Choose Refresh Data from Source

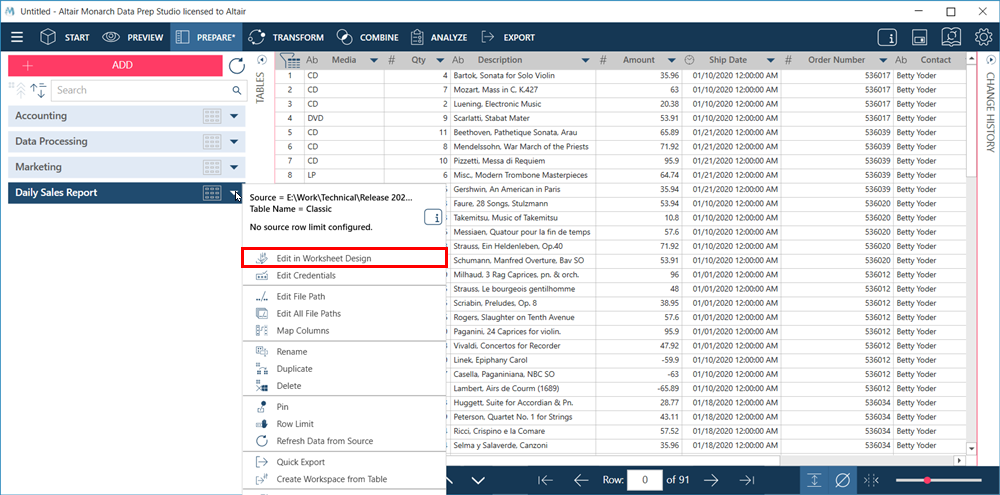[344, 441]
